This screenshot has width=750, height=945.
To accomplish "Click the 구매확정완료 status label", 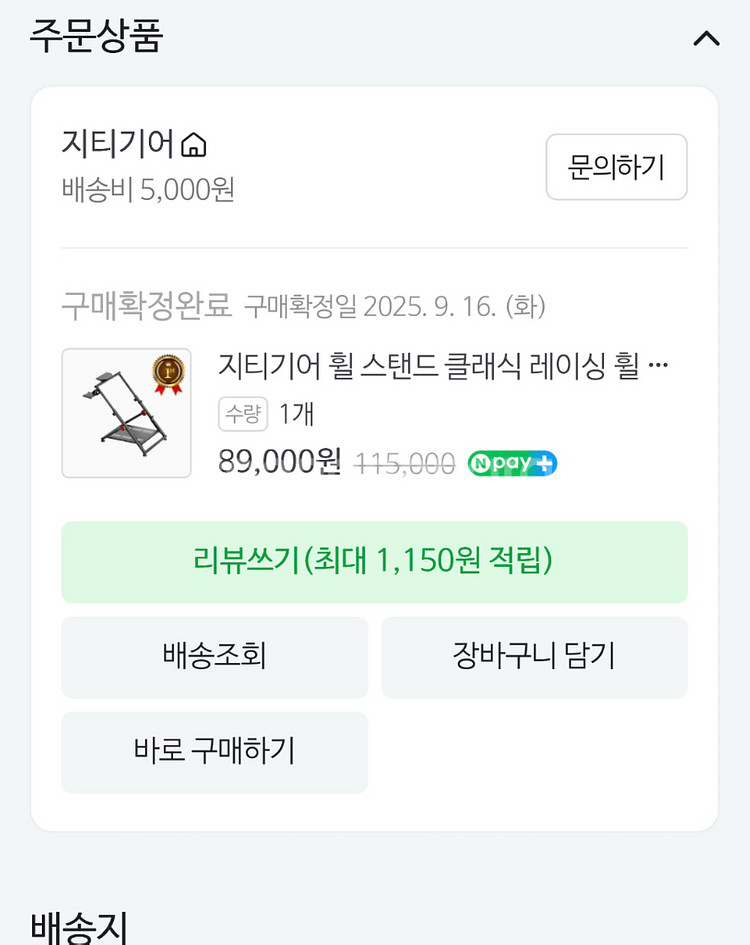I will click(x=146, y=304).
